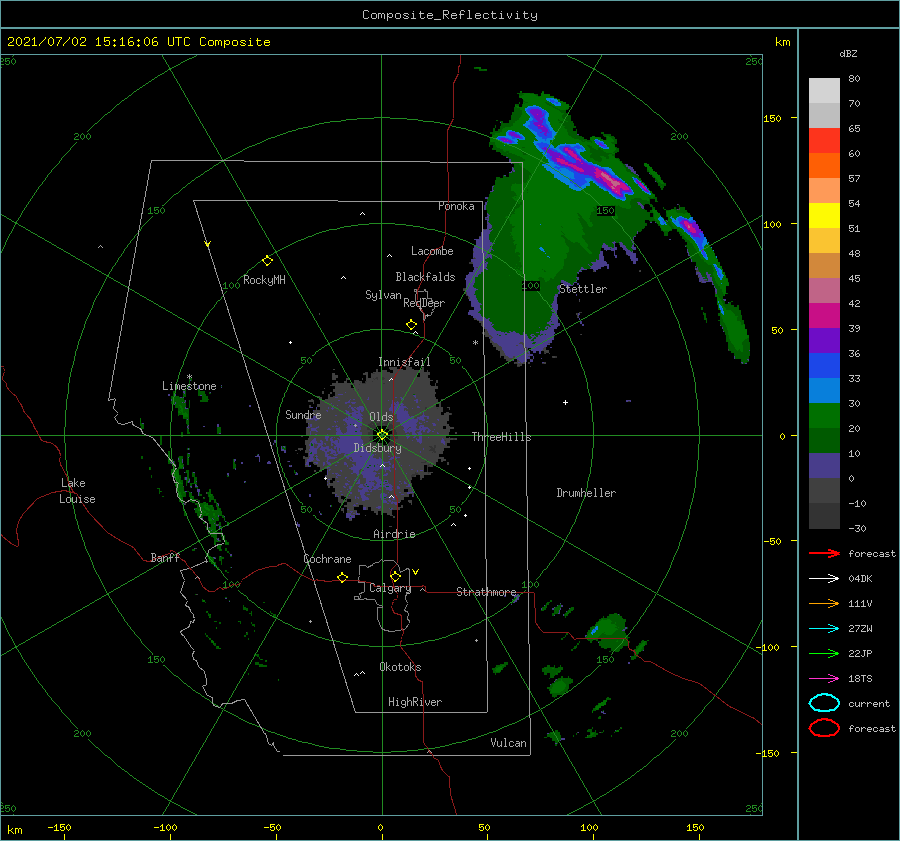Click the white 04DK arrow legend icon
The image size is (900, 841).
(x=824, y=578)
